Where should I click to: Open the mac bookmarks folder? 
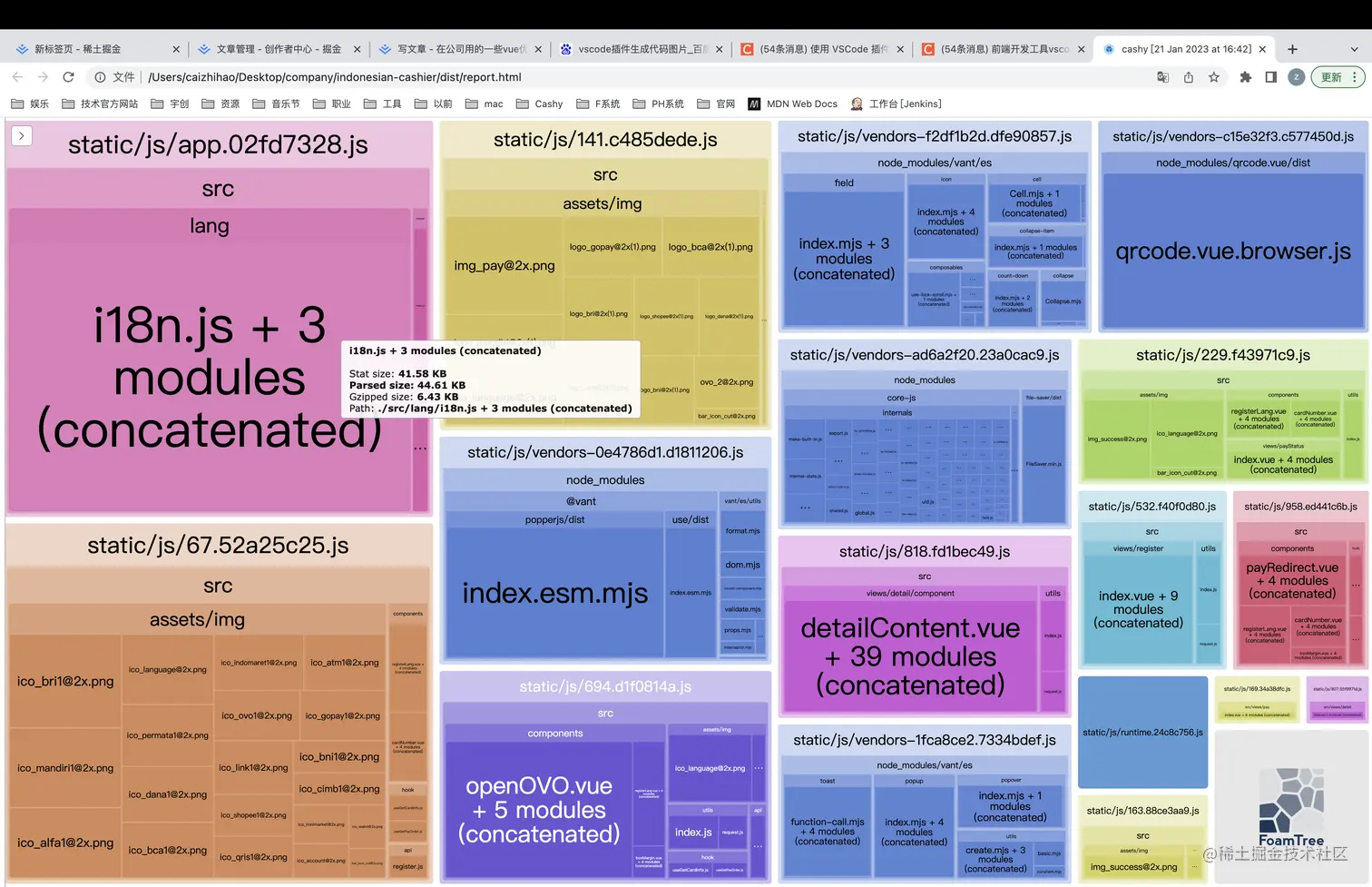point(484,103)
